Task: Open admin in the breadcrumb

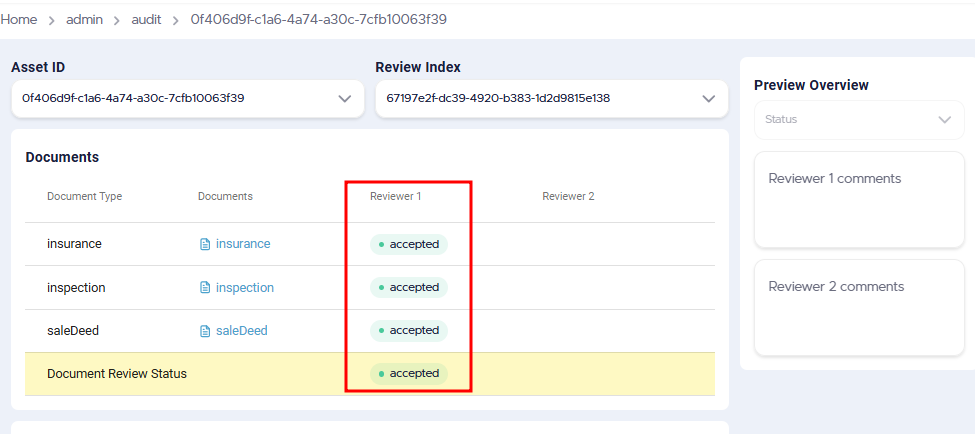Action: pos(85,20)
